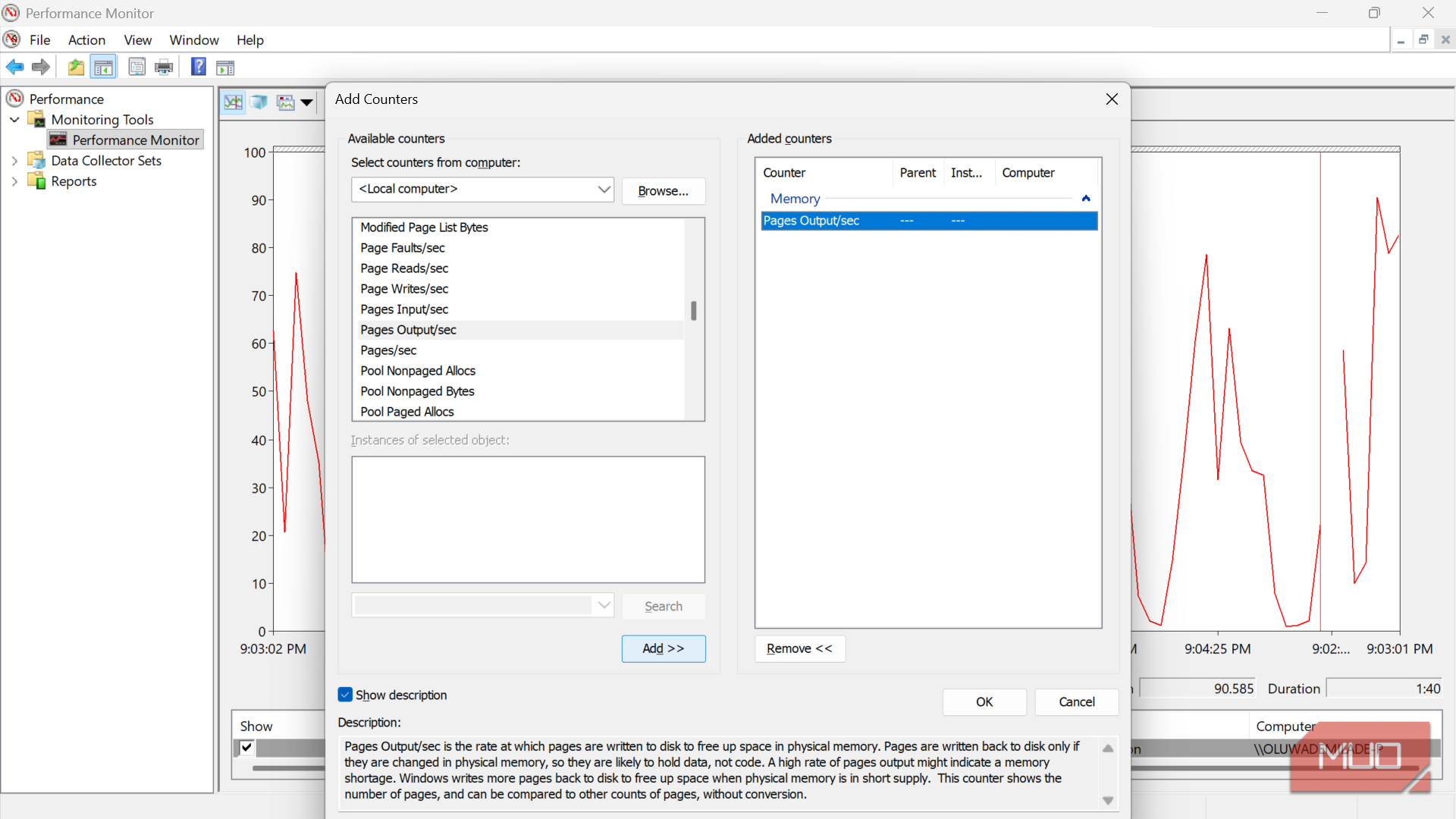Open the Action menu
Image resolution: width=1456 pixels, height=819 pixels.
86,40
